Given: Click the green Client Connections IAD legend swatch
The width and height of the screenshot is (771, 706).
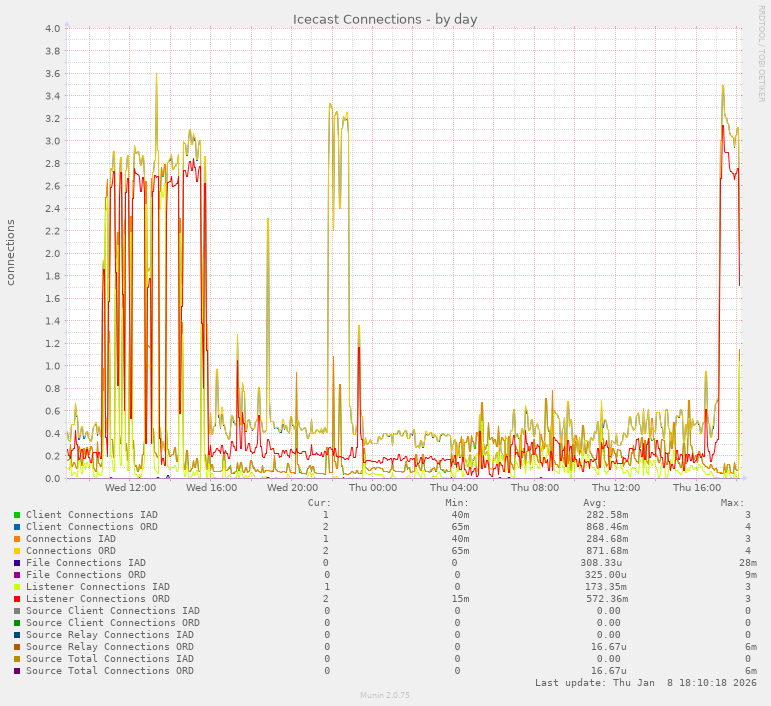Looking at the screenshot, I should (x=17, y=515).
